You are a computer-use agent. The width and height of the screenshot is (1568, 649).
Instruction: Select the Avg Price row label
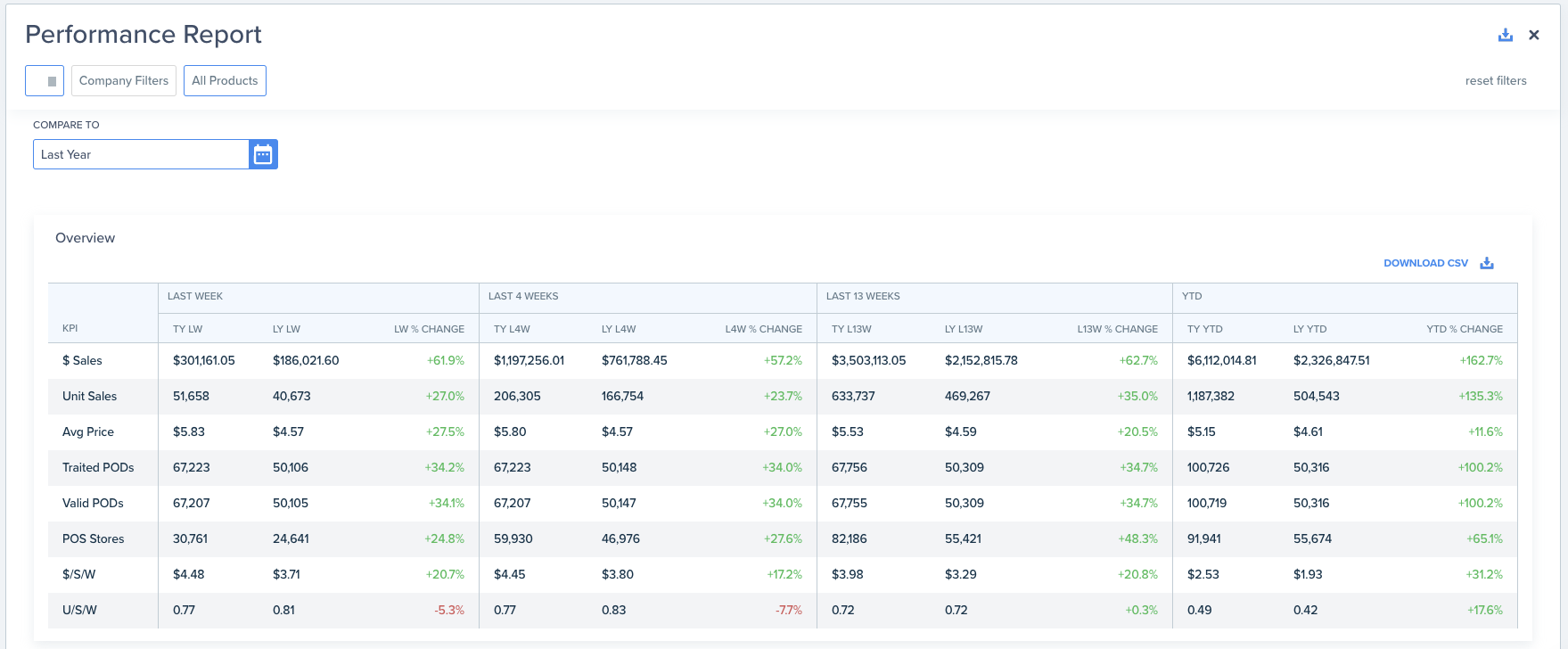88,431
